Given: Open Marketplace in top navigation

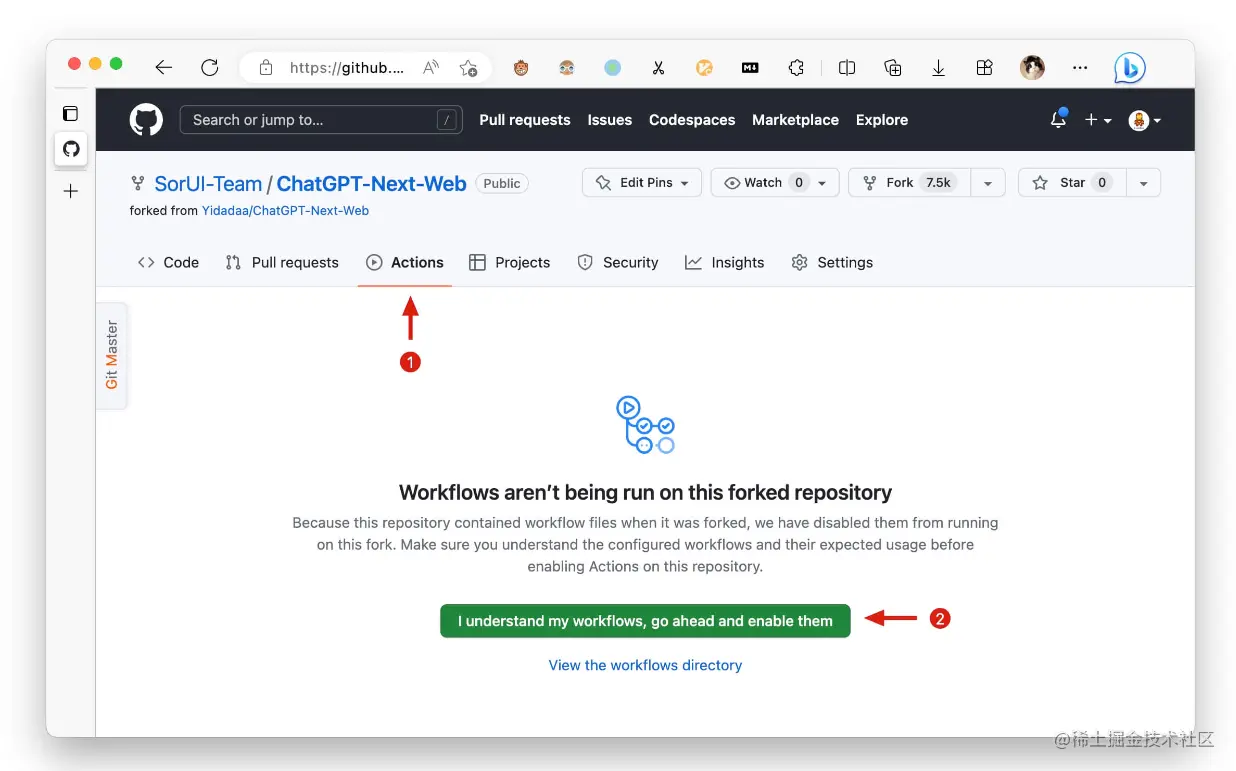Looking at the screenshot, I should click(795, 120).
